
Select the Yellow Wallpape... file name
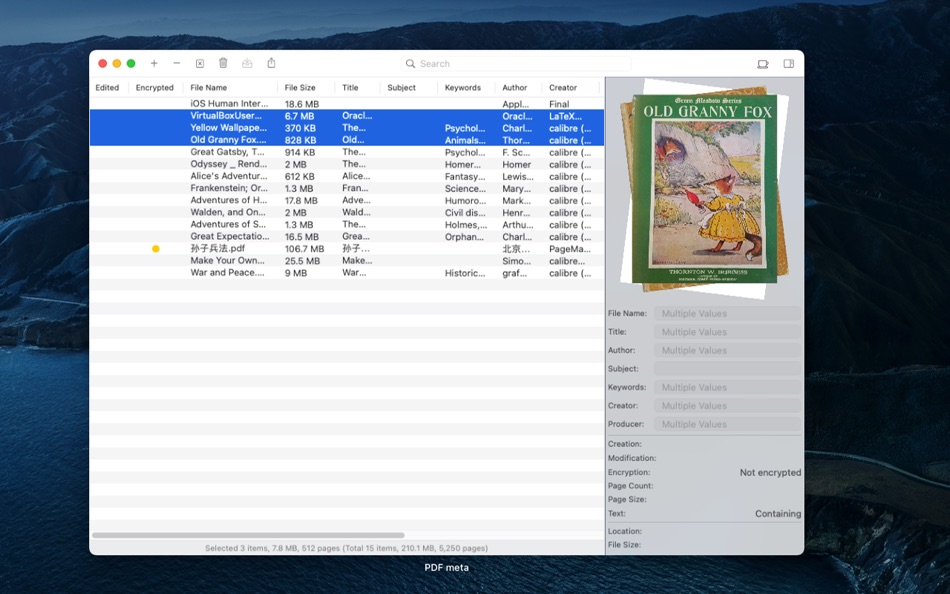point(228,128)
